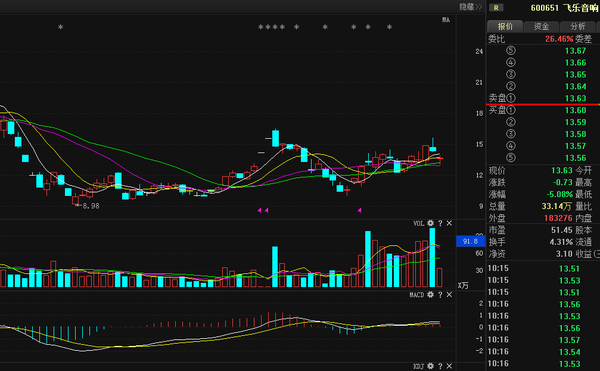Click the 91.8 volume value marker
600x371 pixels.
(471, 241)
